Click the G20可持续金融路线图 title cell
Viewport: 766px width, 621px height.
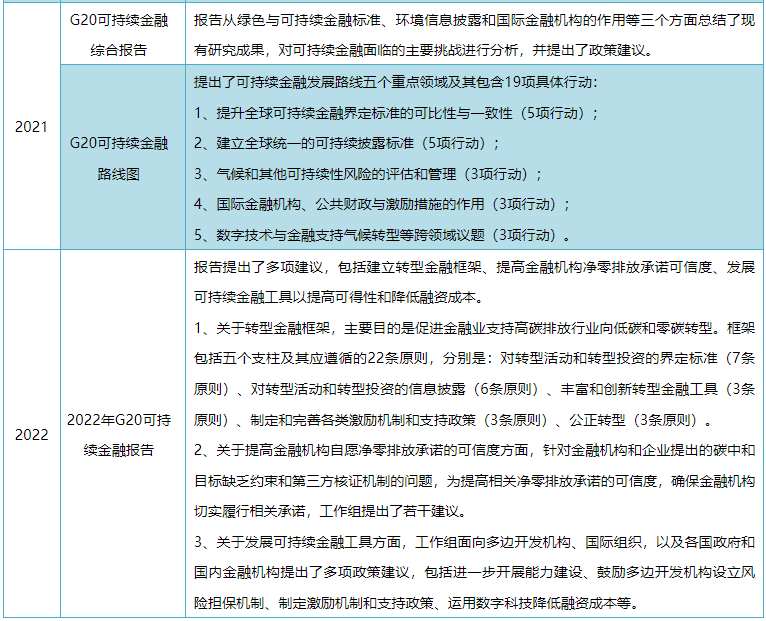123,158
